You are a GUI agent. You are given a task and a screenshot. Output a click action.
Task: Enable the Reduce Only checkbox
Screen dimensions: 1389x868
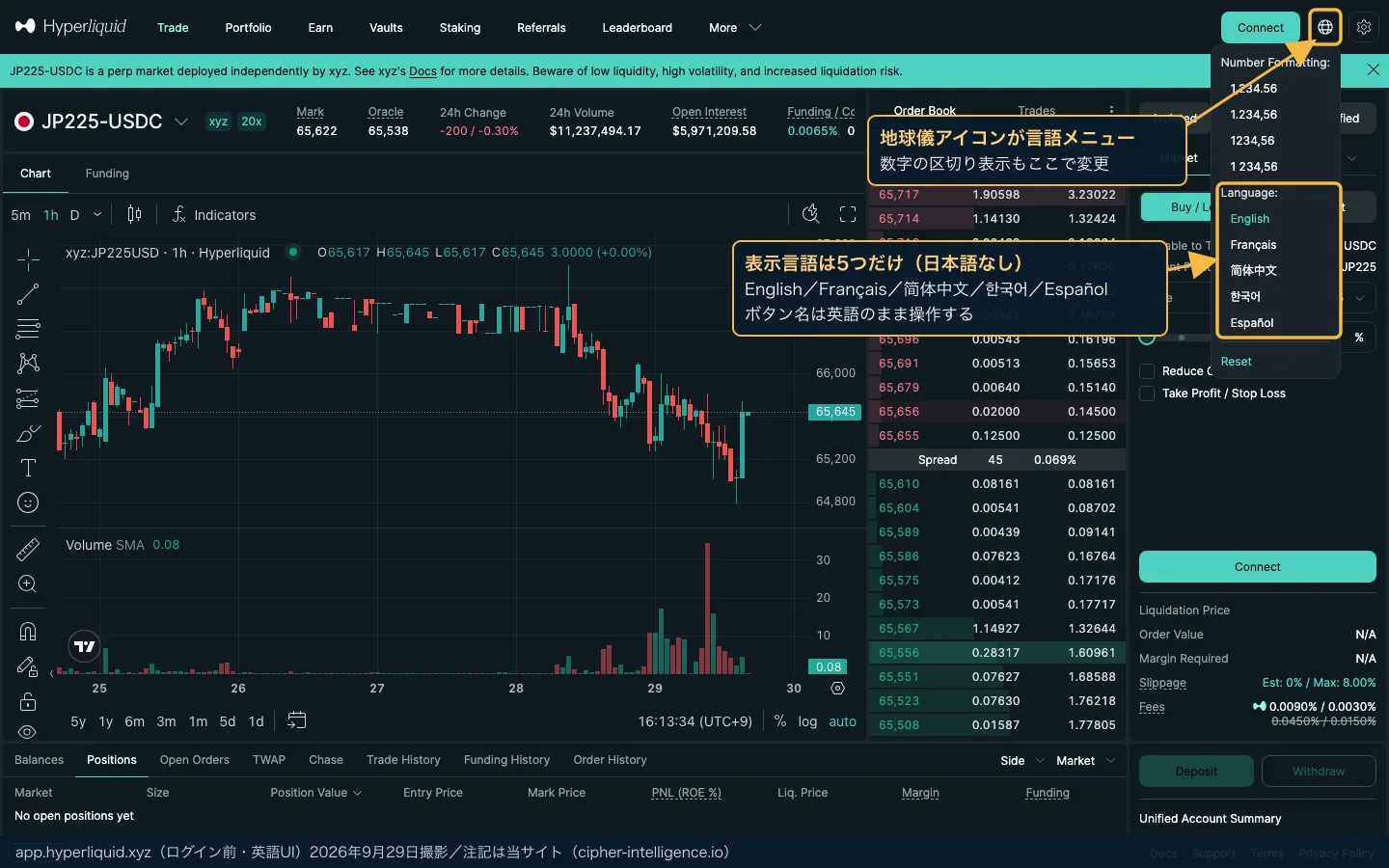coord(1147,371)
